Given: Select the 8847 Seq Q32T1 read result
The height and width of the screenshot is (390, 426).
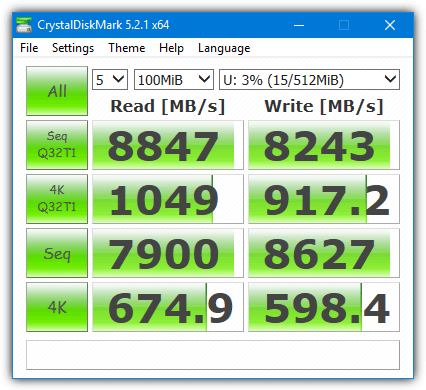Looking at the screenshot, I should pos(168,145).
